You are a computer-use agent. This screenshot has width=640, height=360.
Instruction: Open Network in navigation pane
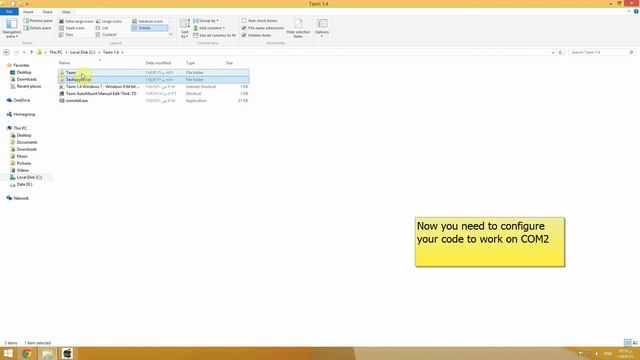tap(21, 198)
